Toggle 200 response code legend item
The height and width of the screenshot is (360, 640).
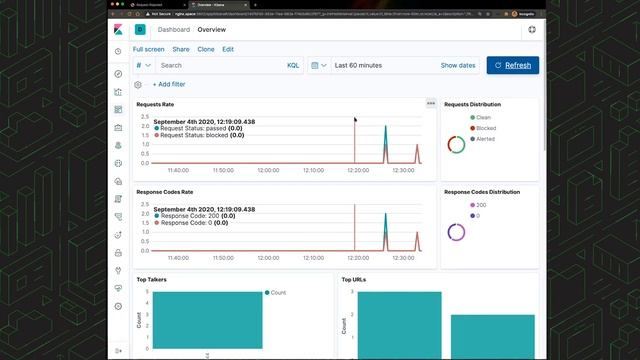click(478, 205)
